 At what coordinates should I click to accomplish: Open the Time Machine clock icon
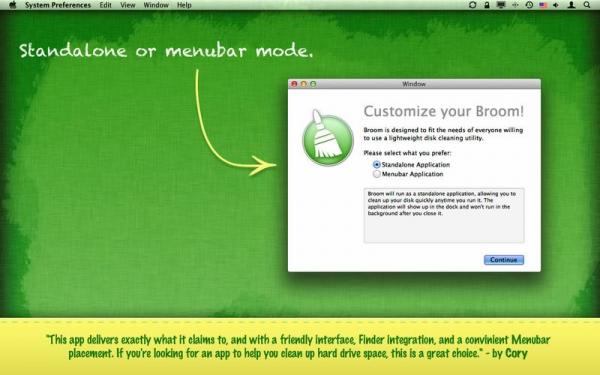(529, 5)
